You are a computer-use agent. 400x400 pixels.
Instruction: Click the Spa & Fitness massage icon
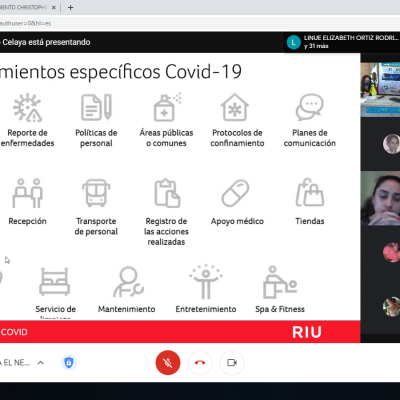pos(280,282)
